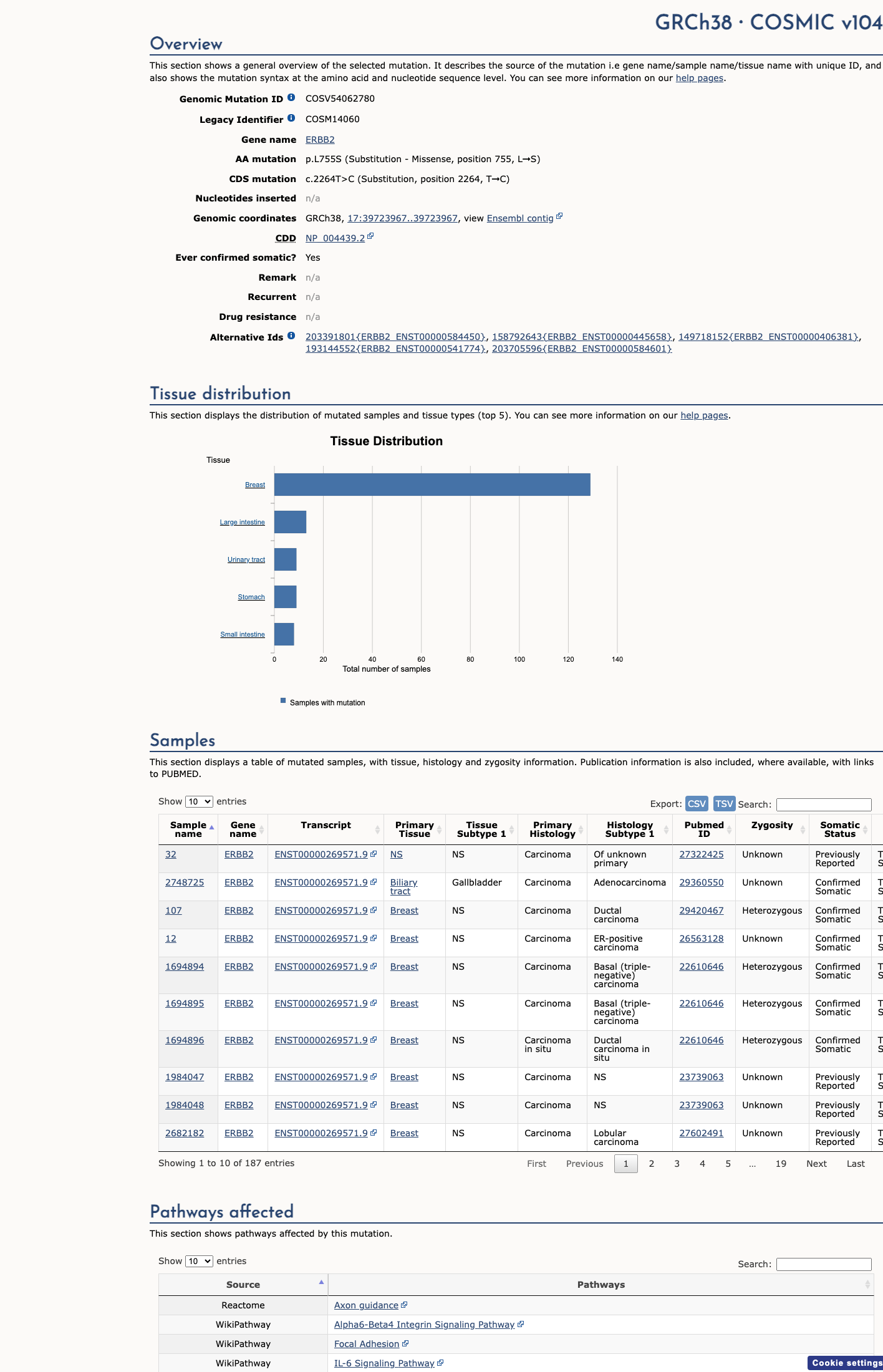This screenshot has width=883, height=1372.
Task: Click info icon beside Genomic Mutation ID
Action: click(x=291, y=98)
